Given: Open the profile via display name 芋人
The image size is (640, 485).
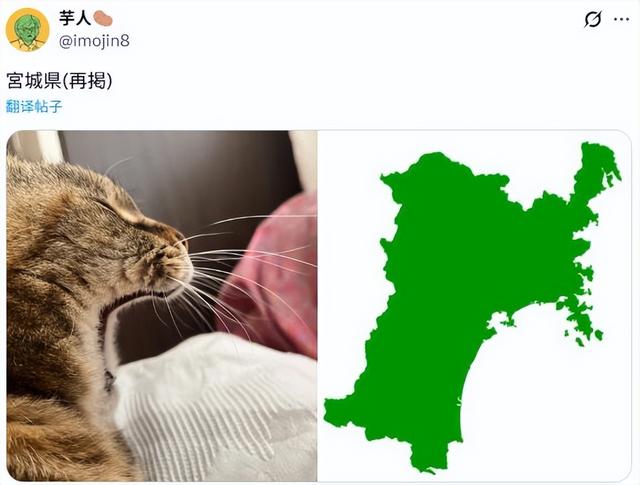Looking at the screenshot, I should coord(75,18).
